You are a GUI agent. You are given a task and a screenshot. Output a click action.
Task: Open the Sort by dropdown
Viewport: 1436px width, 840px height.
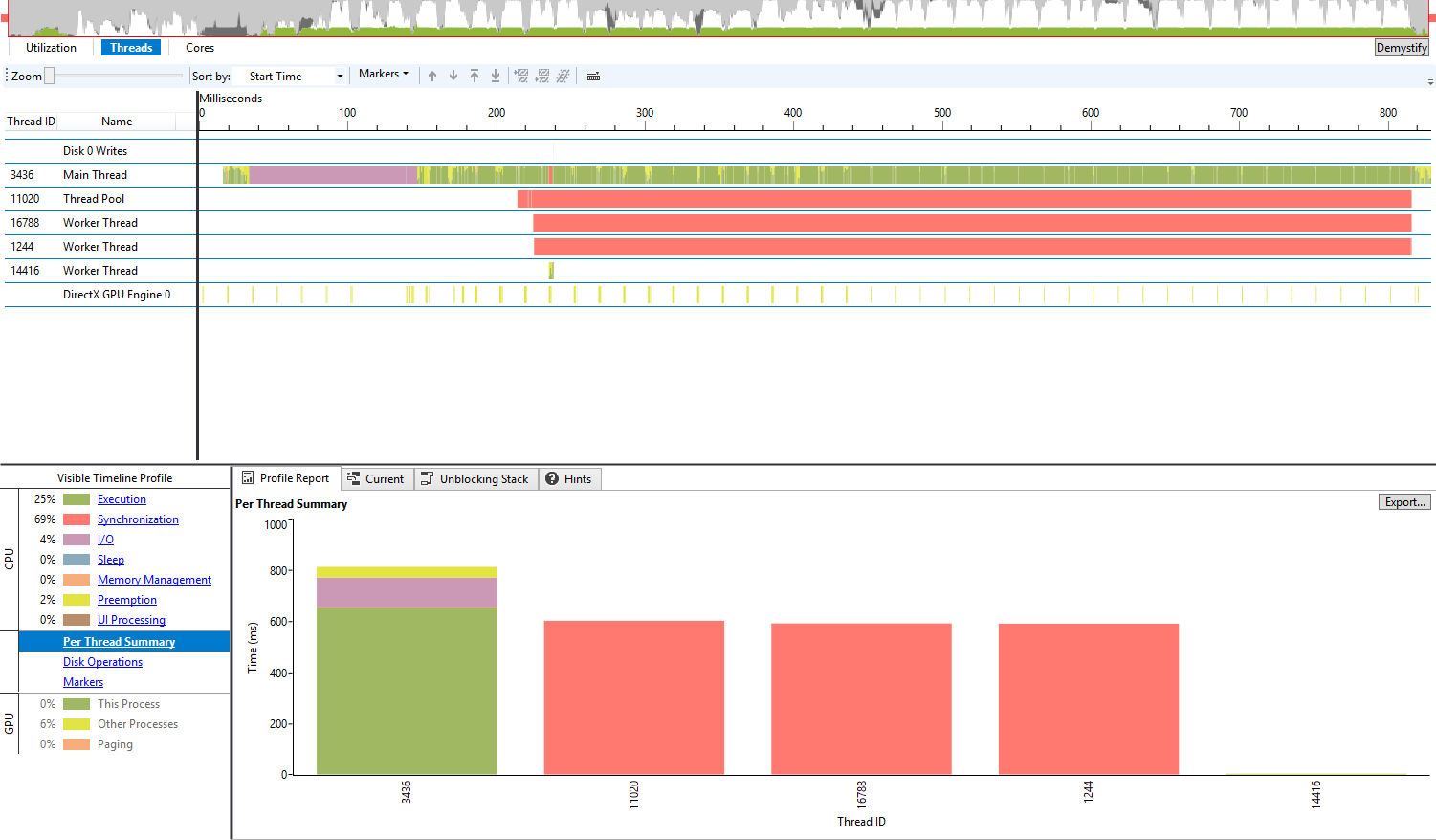340,75
